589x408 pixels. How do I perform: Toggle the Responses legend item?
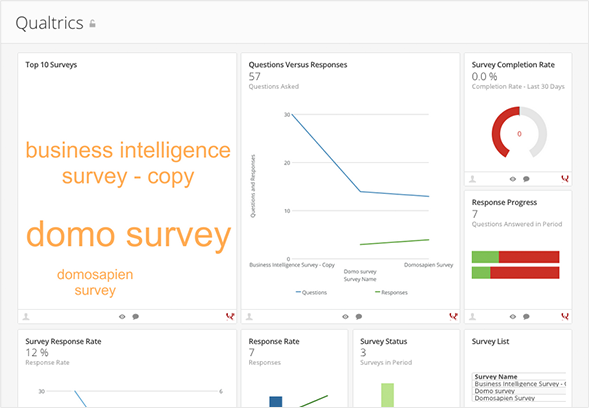(391, 292)
